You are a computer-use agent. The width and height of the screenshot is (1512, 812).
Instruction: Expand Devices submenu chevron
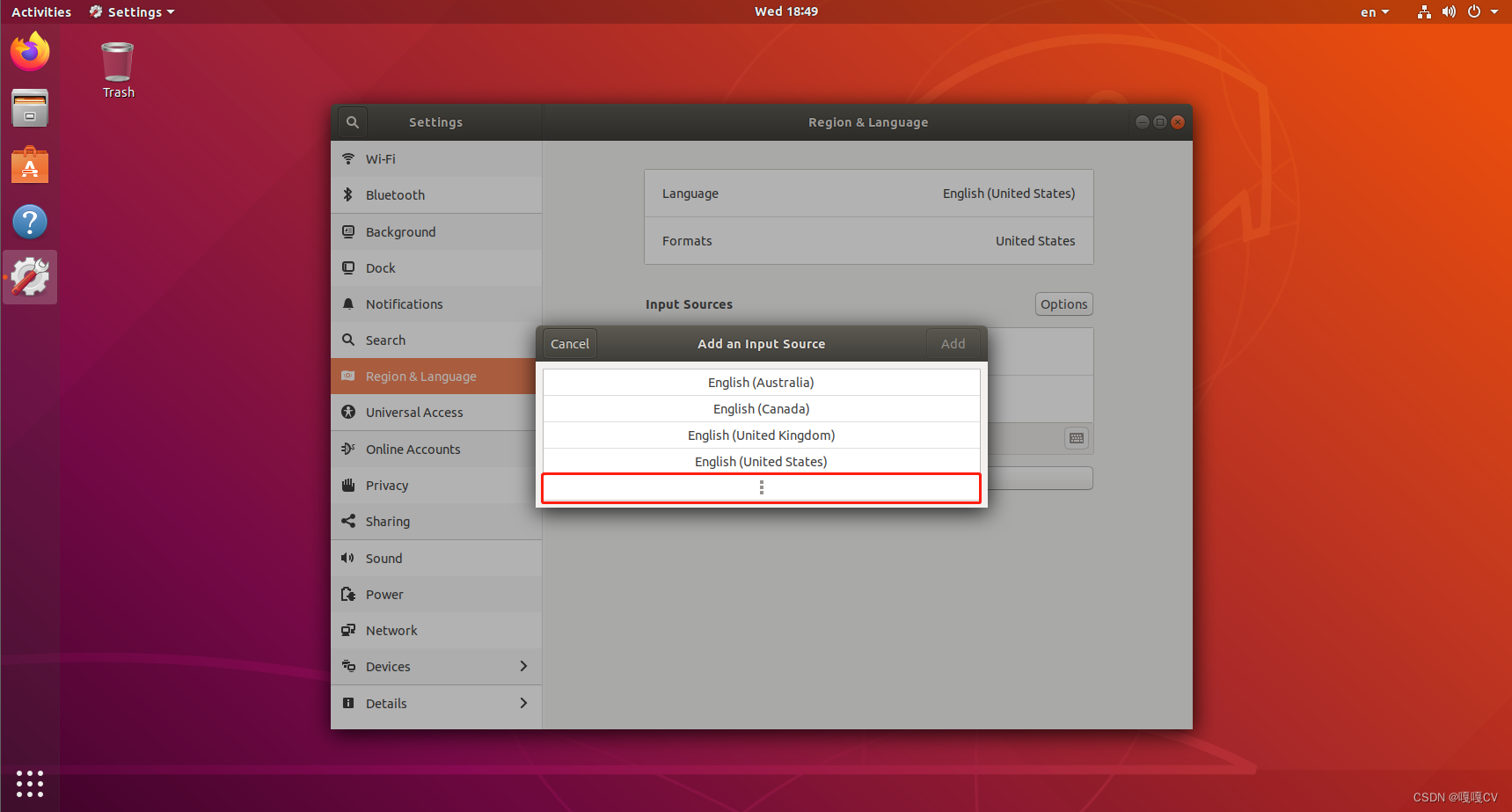coord(523,666)
